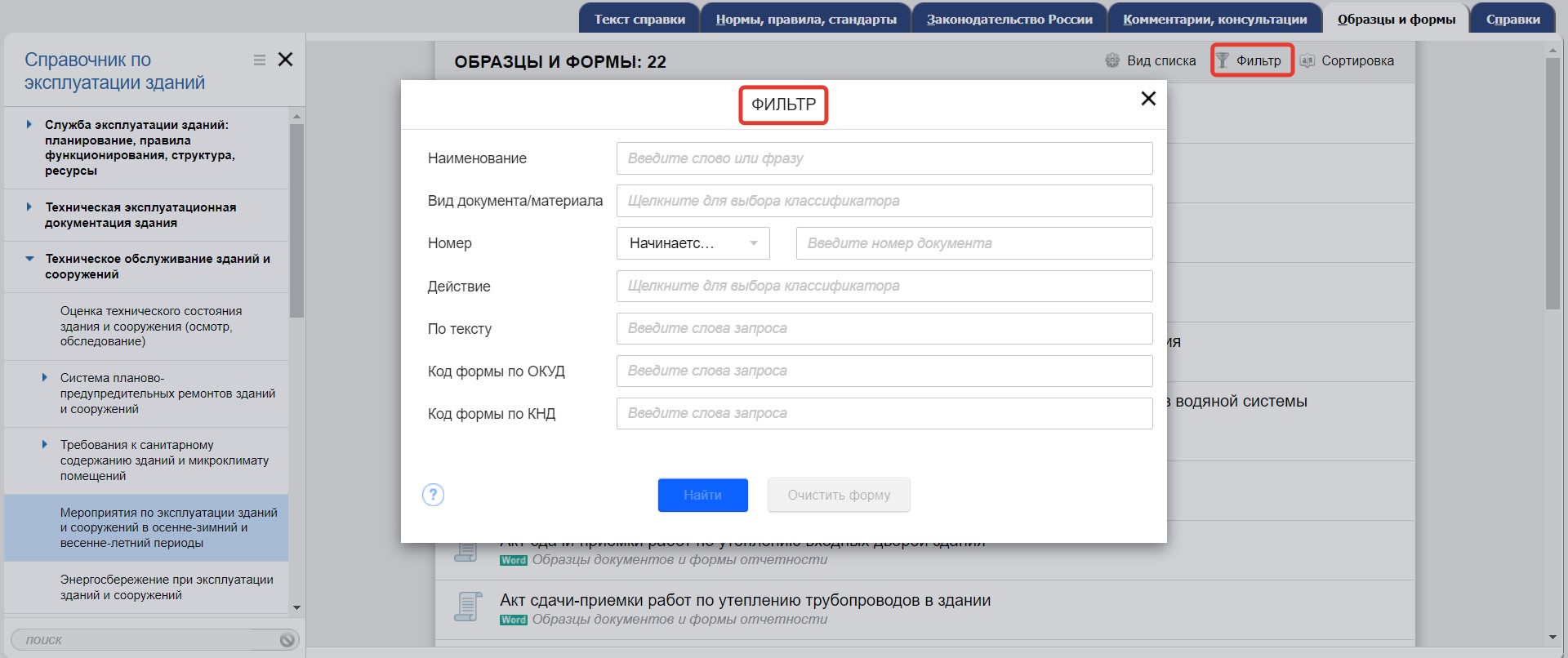Open the Фильтр funnel button

coord(1251,60)
